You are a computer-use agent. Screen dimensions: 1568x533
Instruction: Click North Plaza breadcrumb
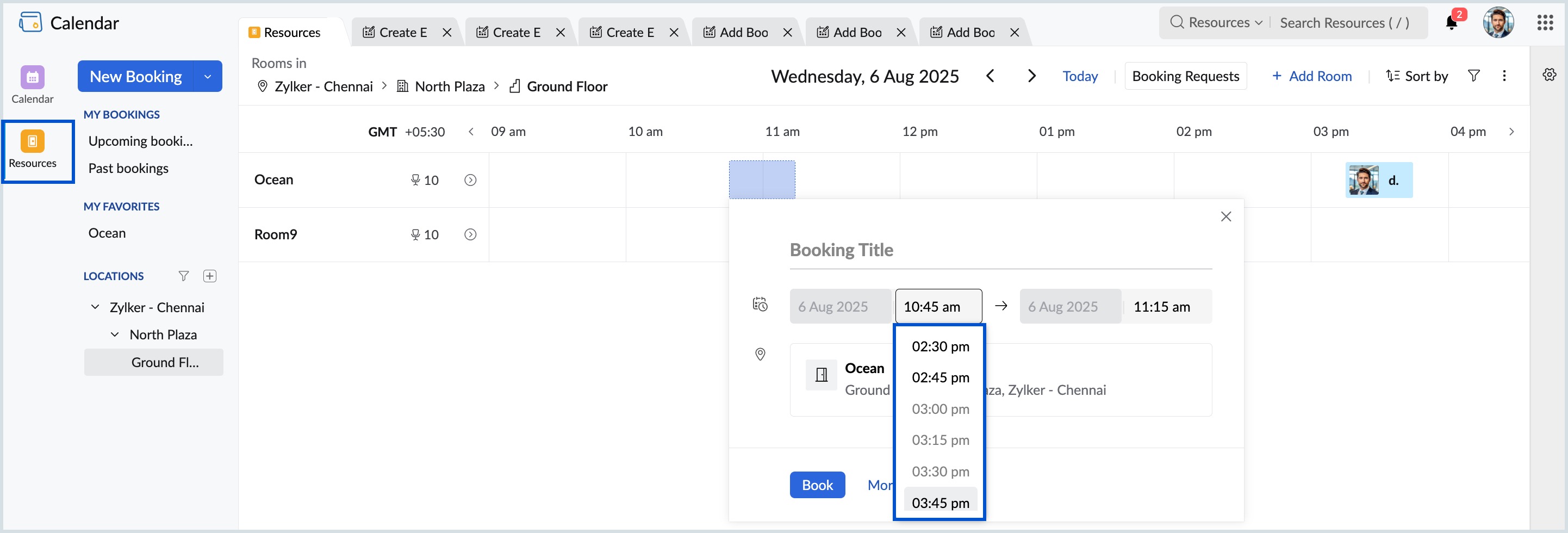coord(449,86)
